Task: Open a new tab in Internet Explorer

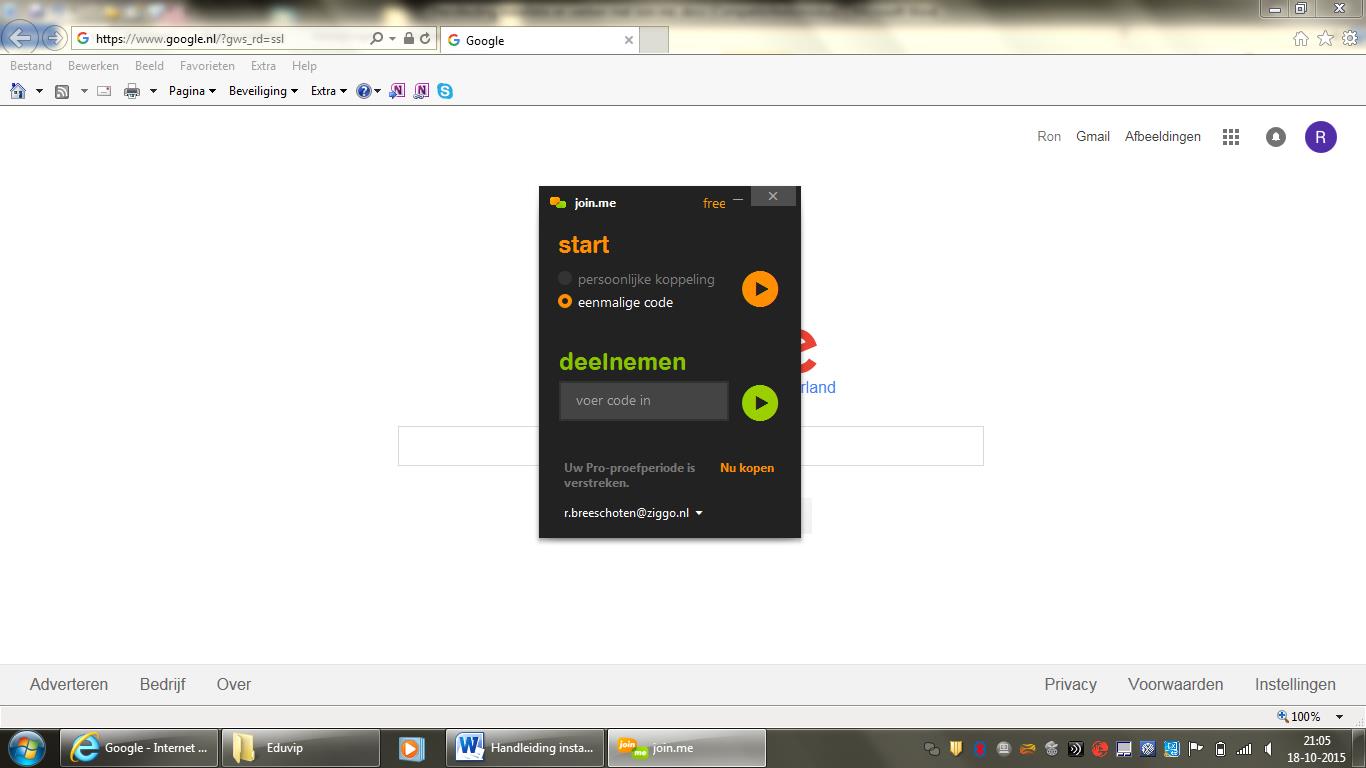Action: pos(653,41)
